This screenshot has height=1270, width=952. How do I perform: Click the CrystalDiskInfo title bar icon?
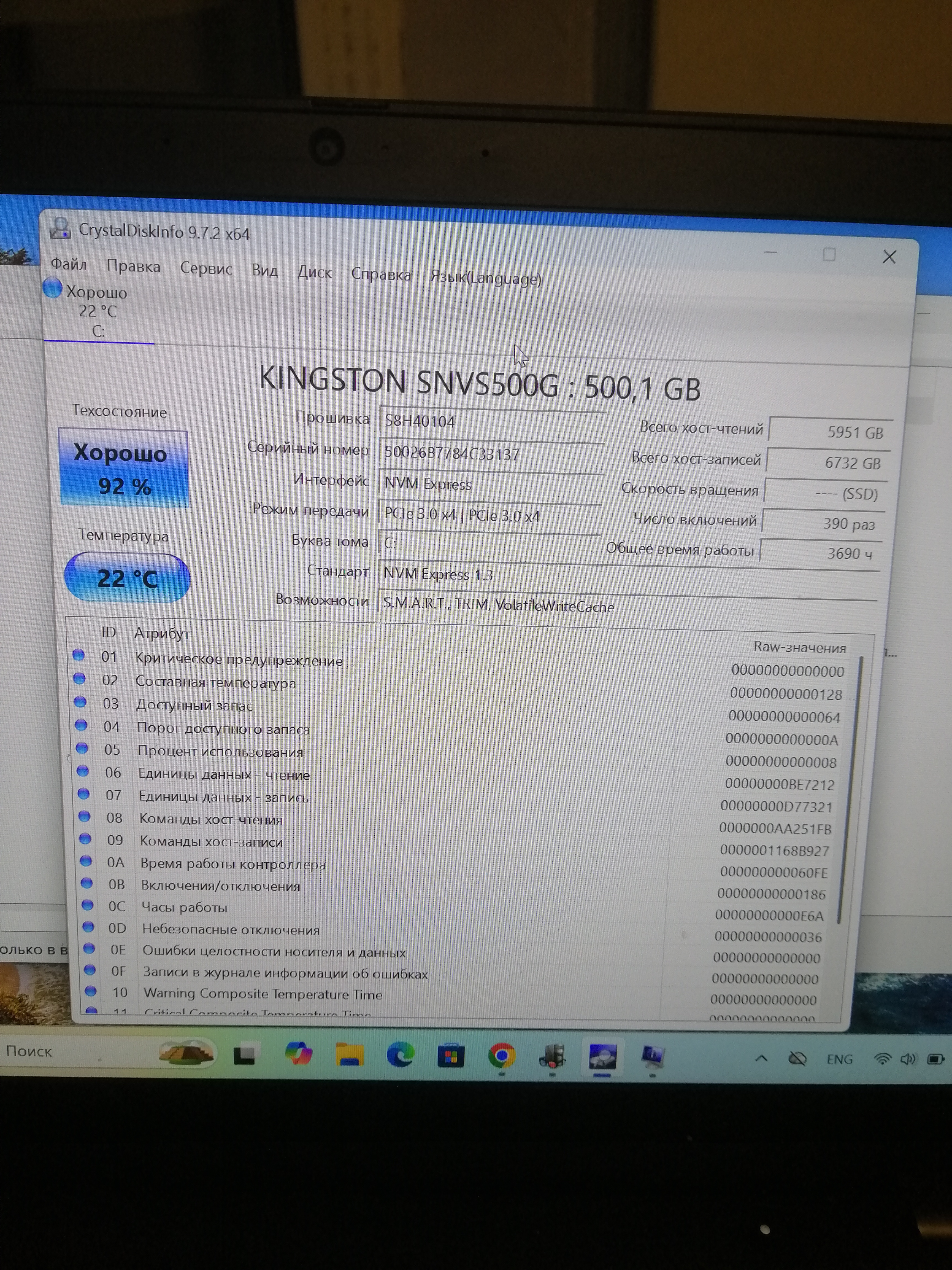pyautogui.click(x=60, y=228)
